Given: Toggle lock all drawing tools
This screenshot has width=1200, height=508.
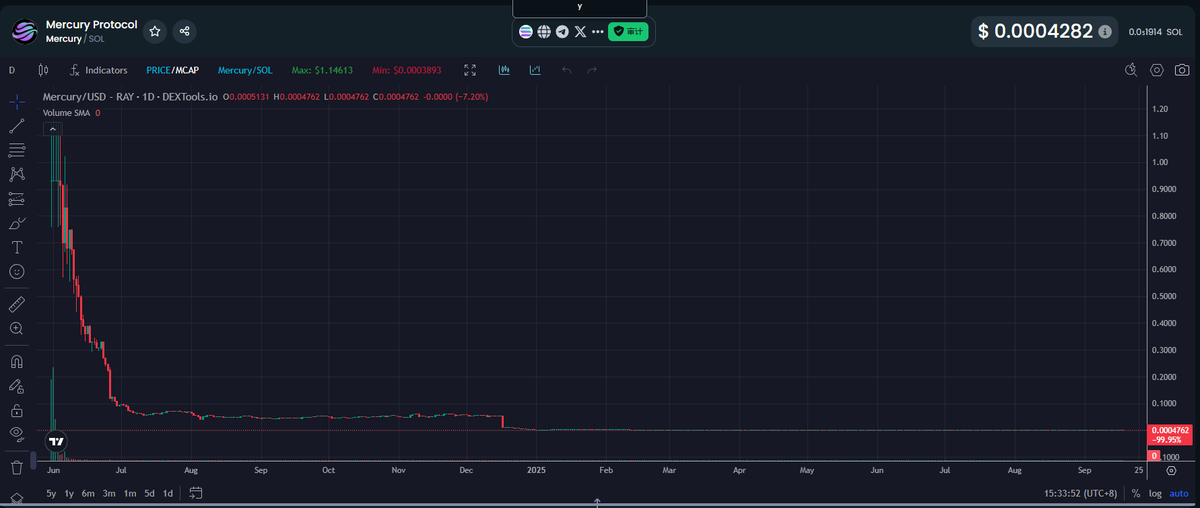Looking at the screenshot, I should point(17,410).
